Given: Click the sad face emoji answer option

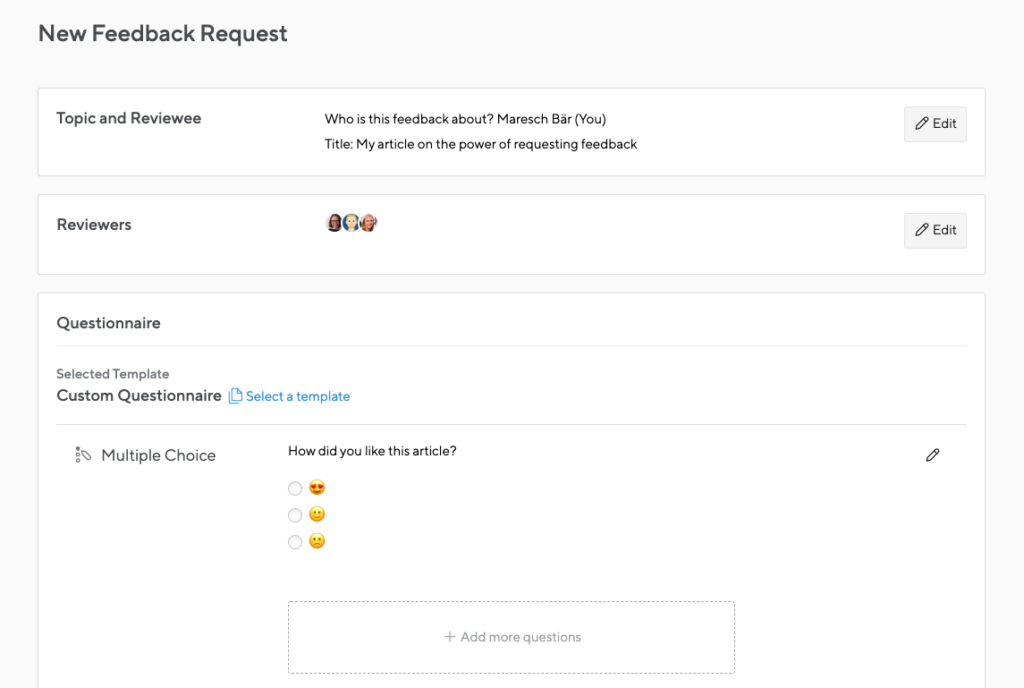Looking at the screenshot, I should 315,541.
